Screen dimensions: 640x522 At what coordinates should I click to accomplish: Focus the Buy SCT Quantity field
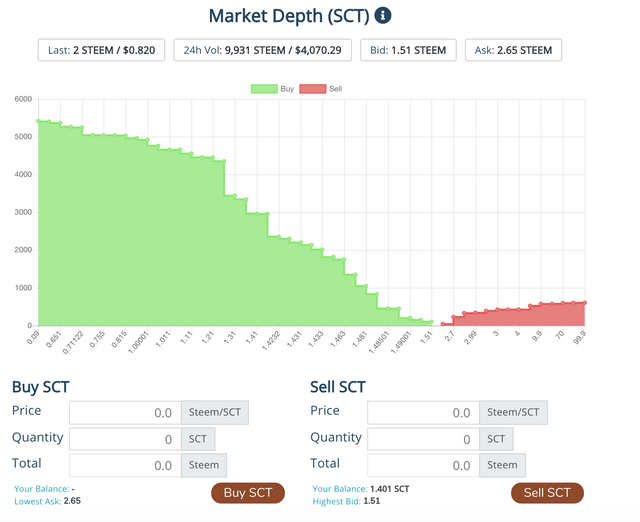pos(125,439)
